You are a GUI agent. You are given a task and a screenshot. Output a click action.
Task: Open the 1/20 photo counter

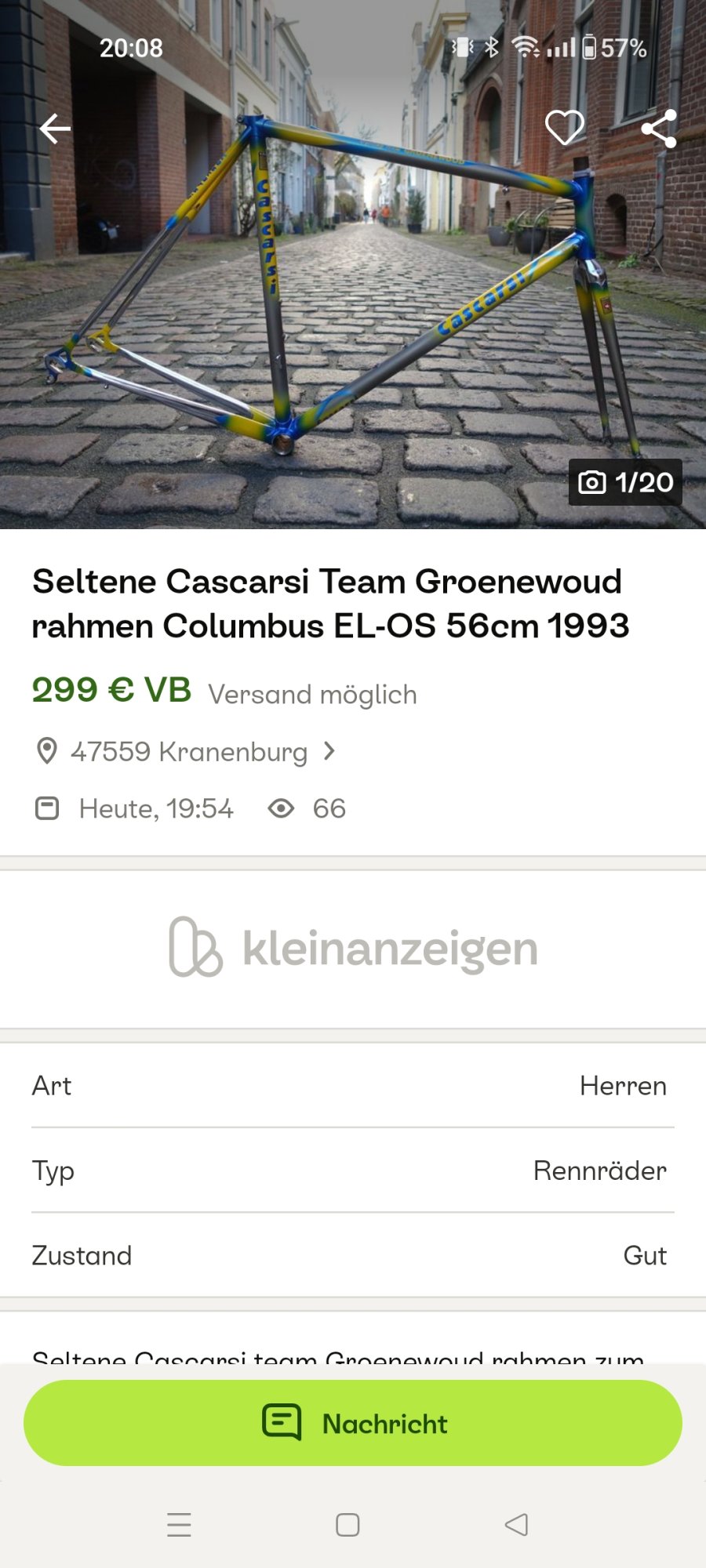tap(625, 482)
